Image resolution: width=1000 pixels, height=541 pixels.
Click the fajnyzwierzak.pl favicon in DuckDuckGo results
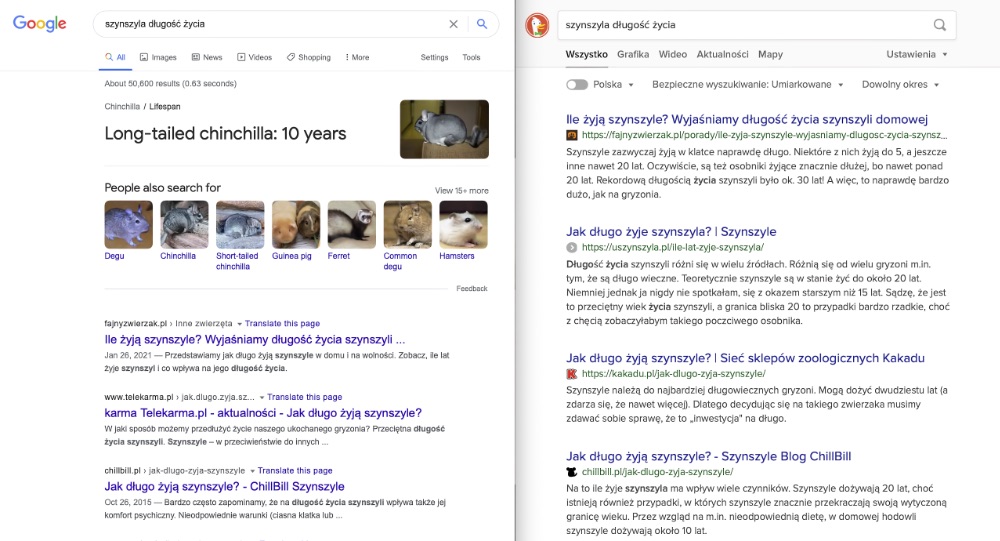571,134
